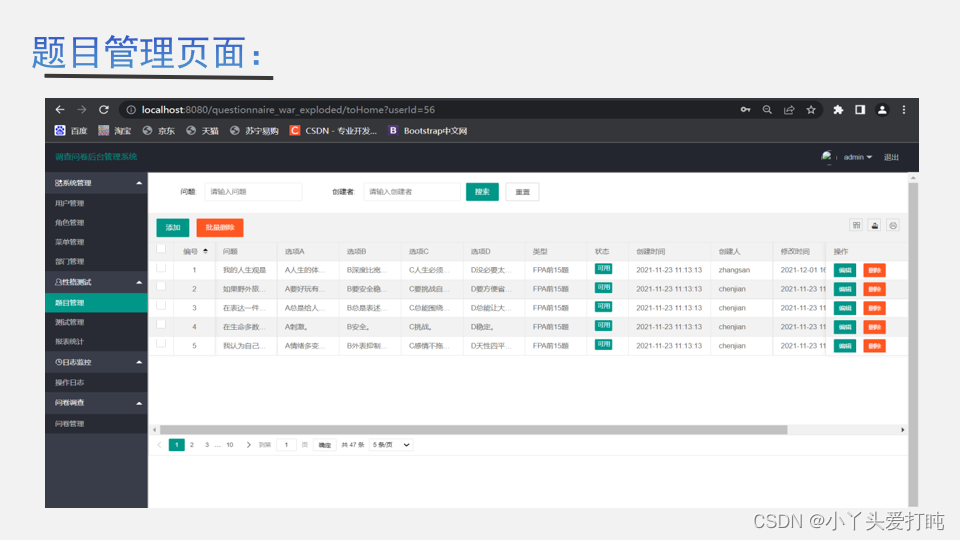This screenshot has width=960, height=540.
Task: Click the orange 批量删除 button
Action: [x=220, y=227]
